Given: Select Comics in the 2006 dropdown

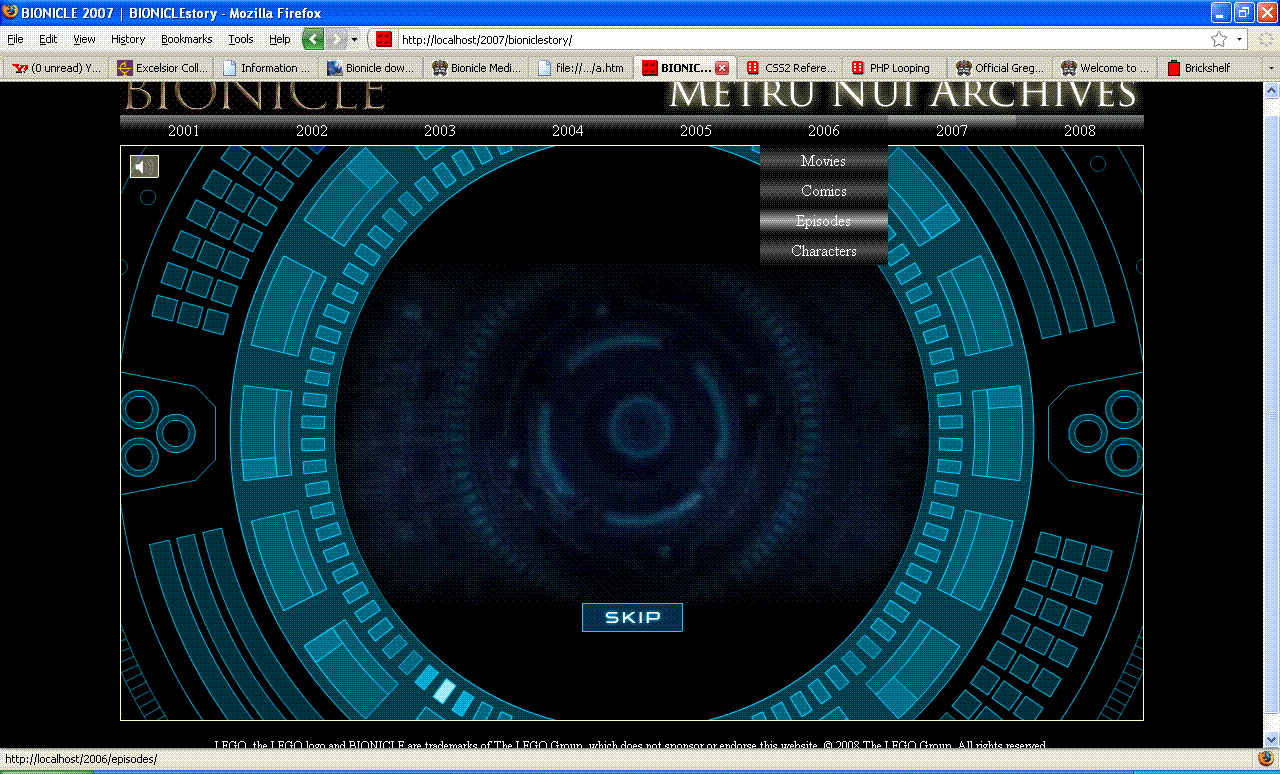Looking at the screenshot, I should point(824,191).
